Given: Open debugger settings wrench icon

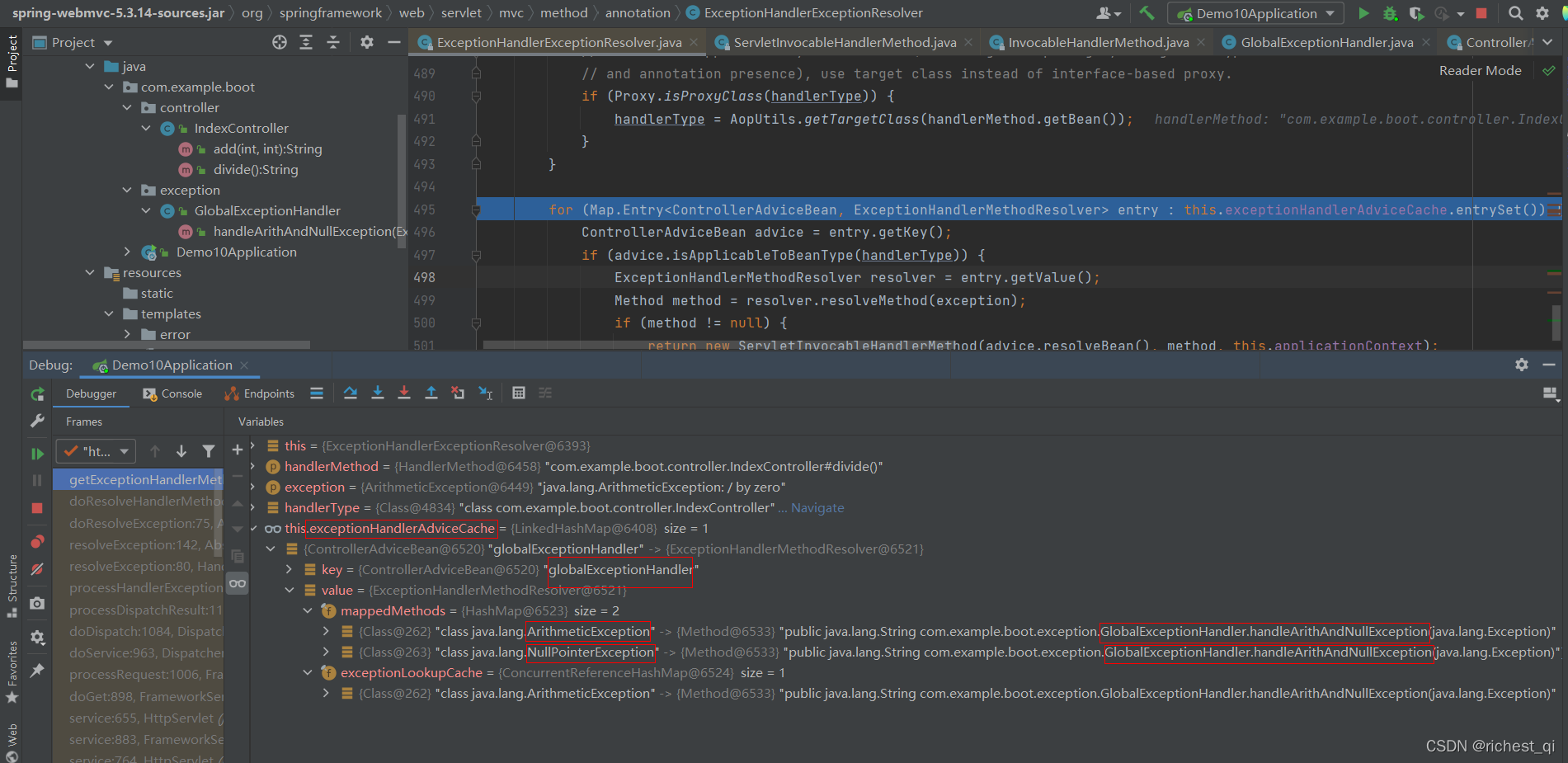Looking at the screenshot, I should (x=37, y=422).
